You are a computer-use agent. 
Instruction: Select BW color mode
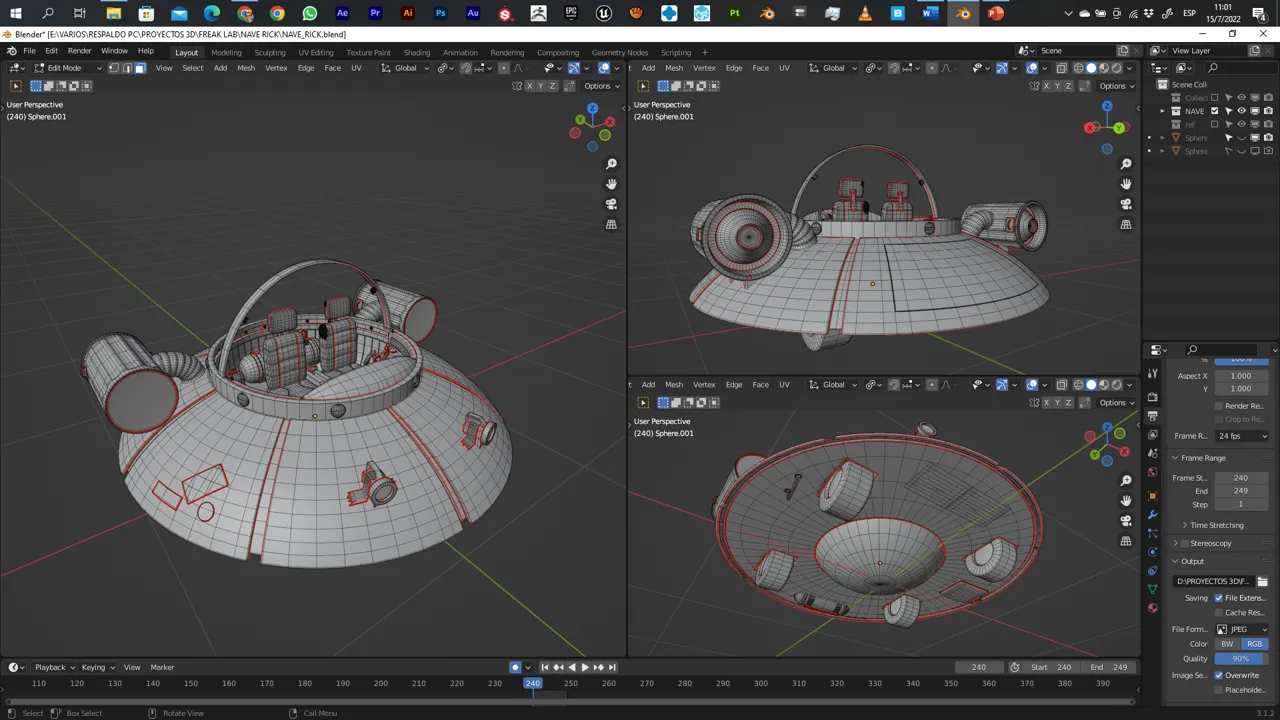point(1227,644)
